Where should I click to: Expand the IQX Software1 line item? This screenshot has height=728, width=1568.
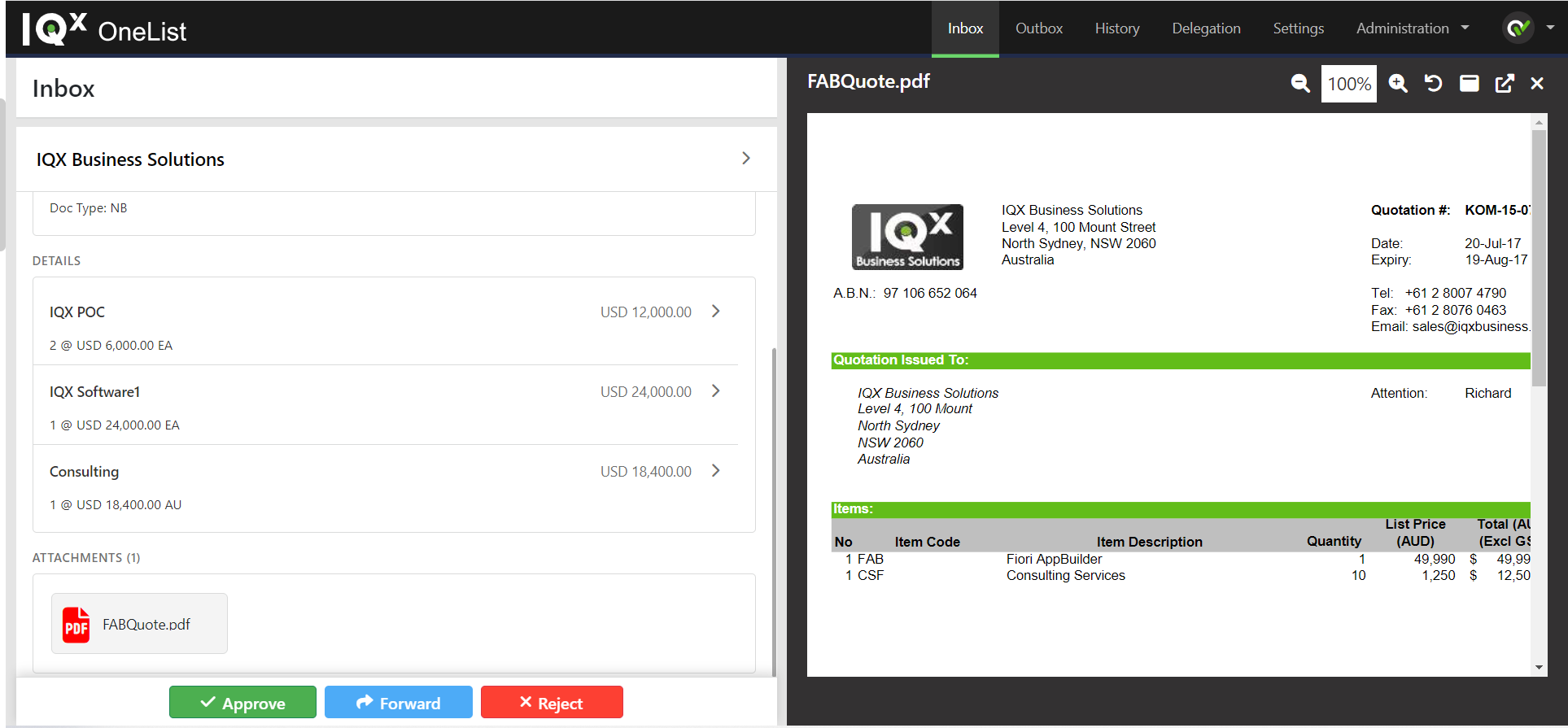click(x=716, y=391)
